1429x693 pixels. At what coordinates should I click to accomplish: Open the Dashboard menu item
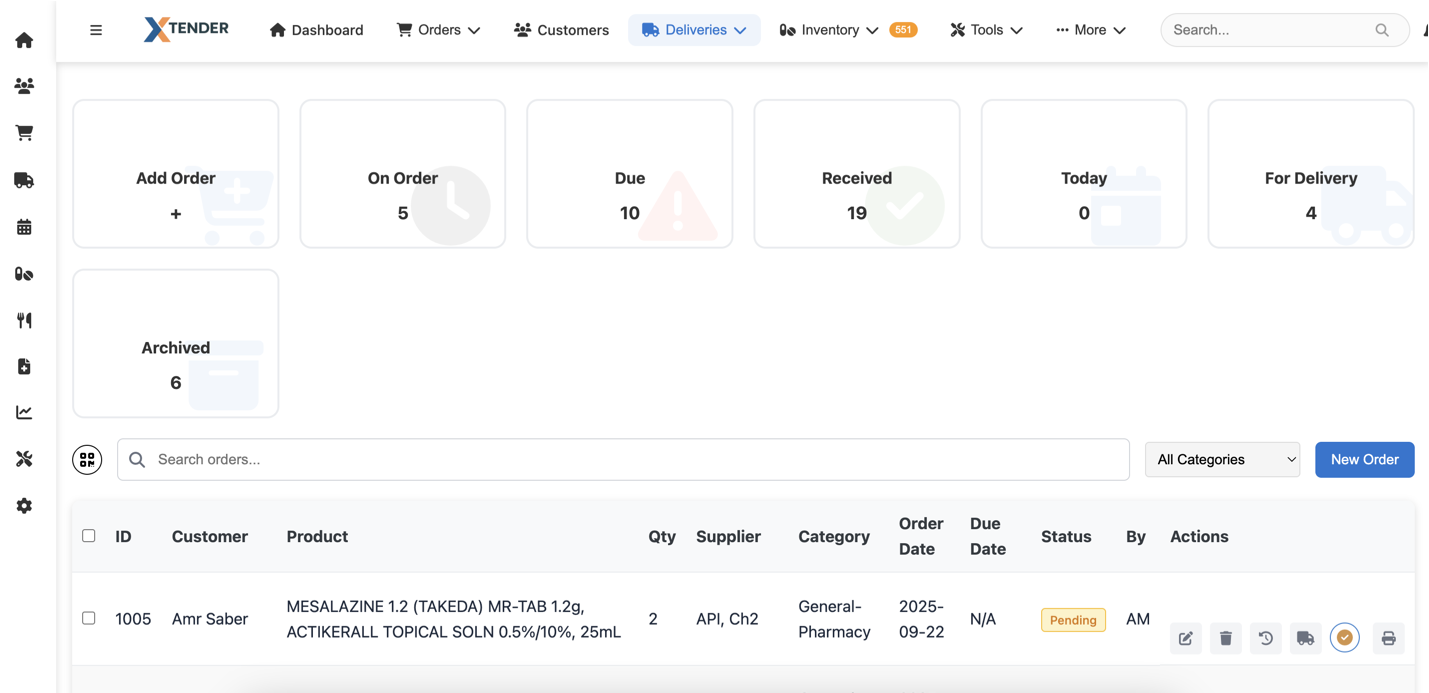[316, 30]
